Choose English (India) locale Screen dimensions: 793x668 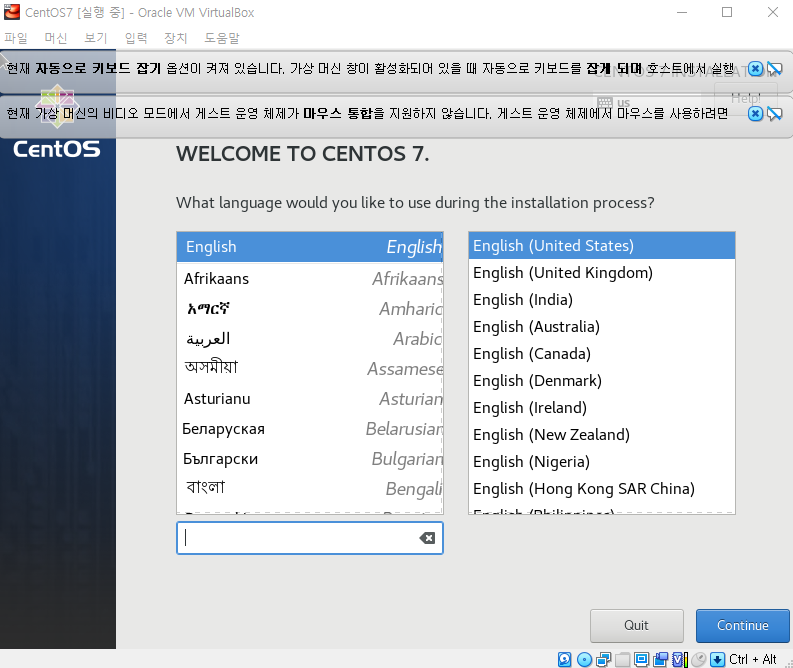602,299
